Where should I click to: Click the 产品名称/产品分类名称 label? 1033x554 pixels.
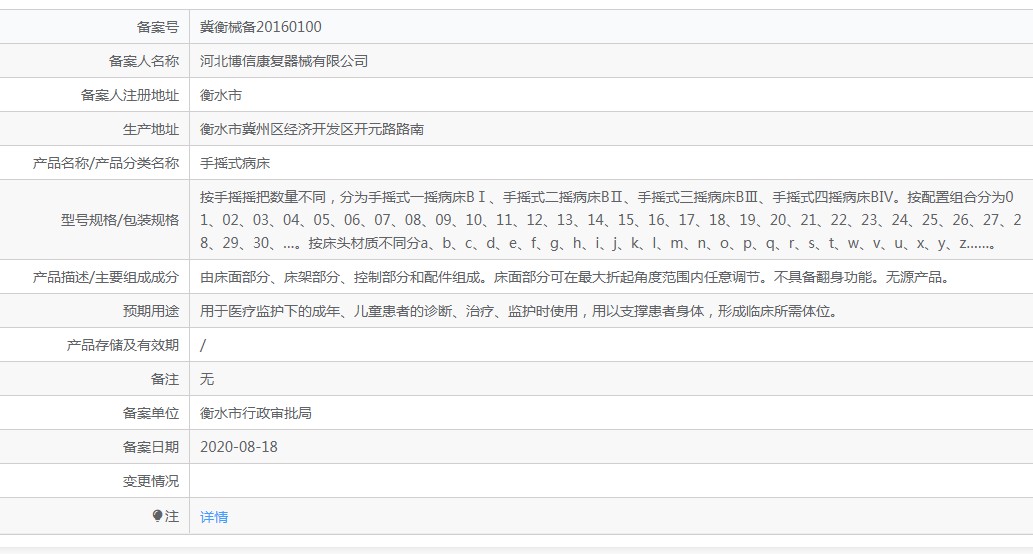(x=106, y=163)
